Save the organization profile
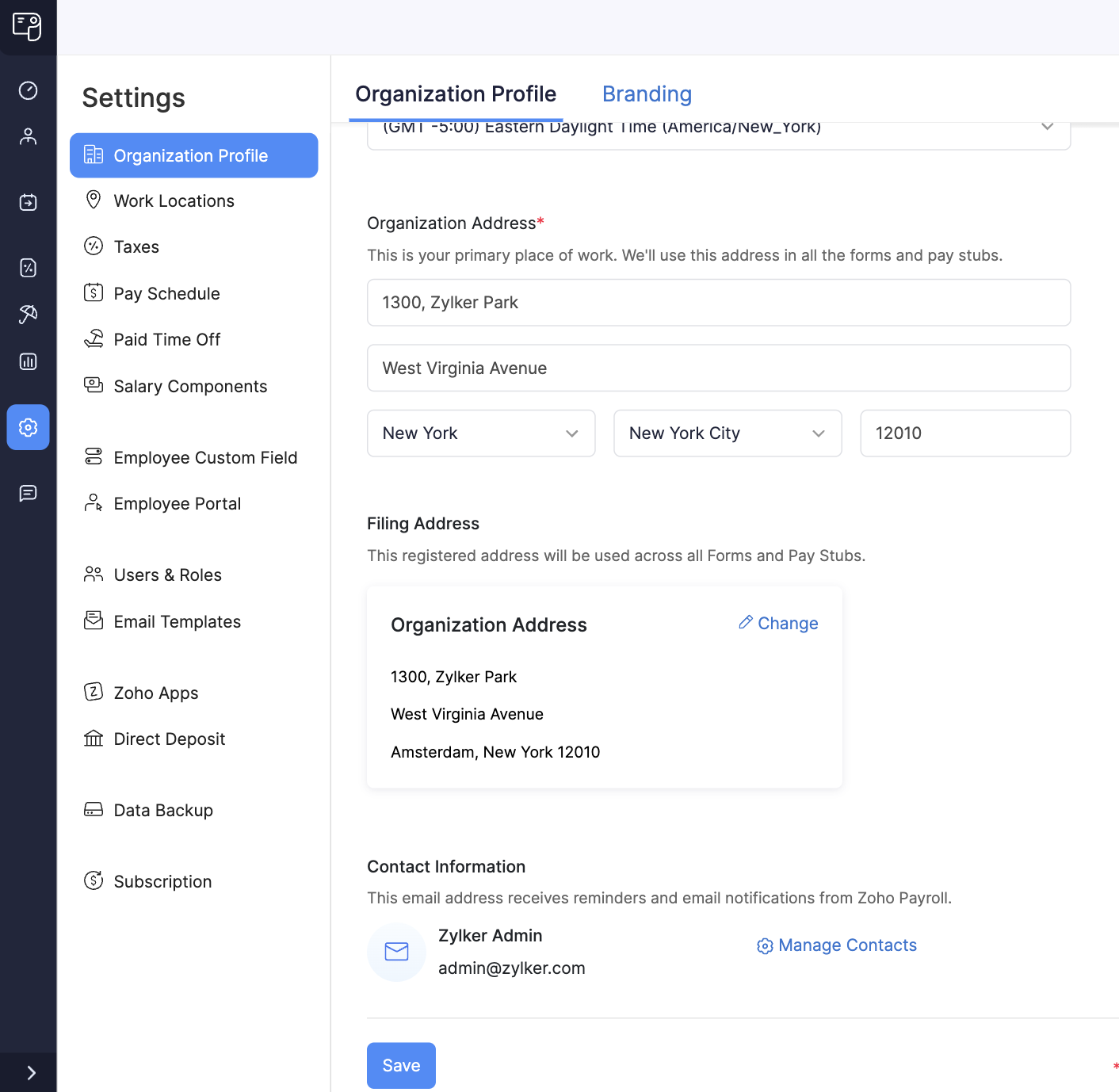1119x1092 pixels. tap(401, 1065)
